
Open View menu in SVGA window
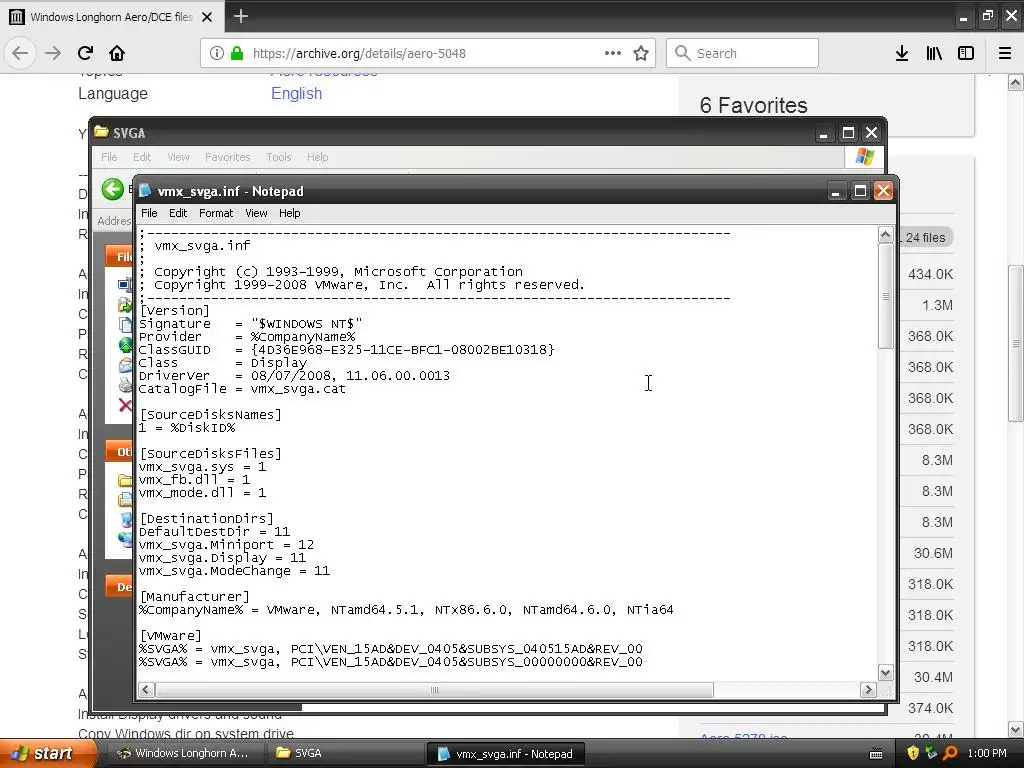tap(178, 157)
